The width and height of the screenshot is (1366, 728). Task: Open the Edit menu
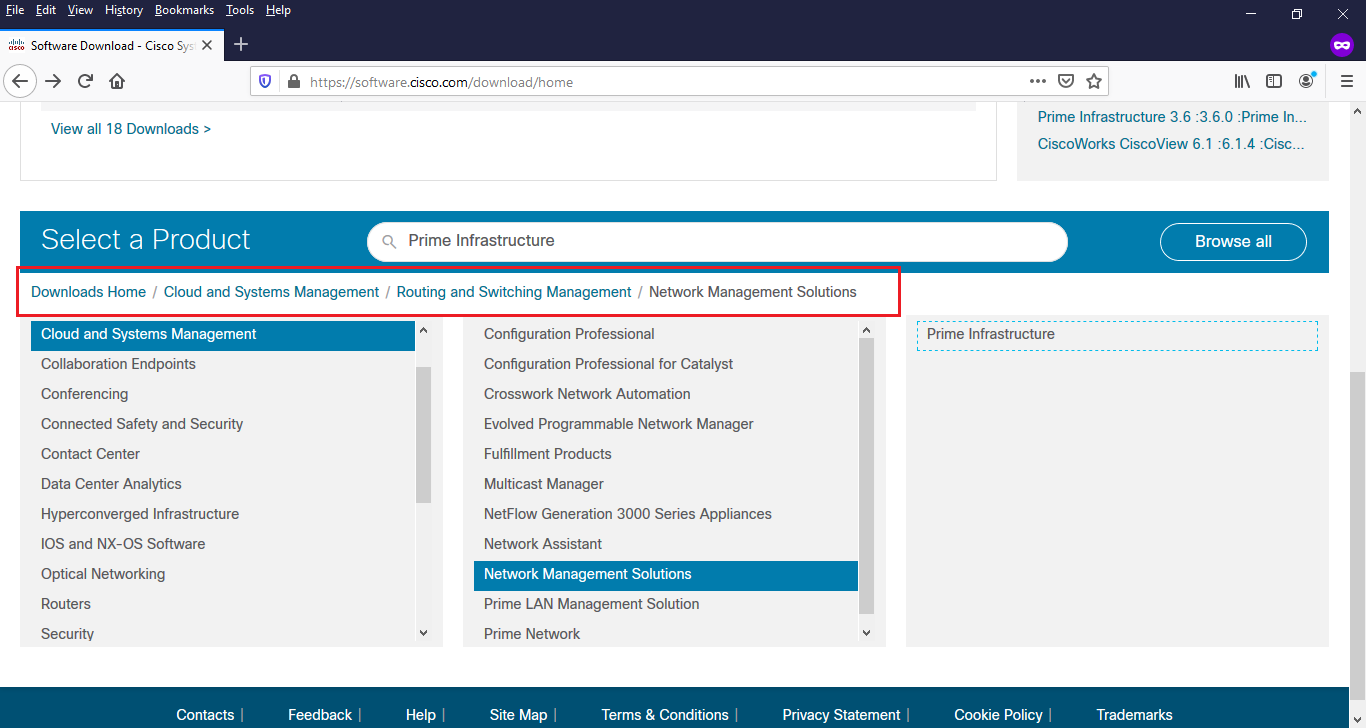[45, 10]
